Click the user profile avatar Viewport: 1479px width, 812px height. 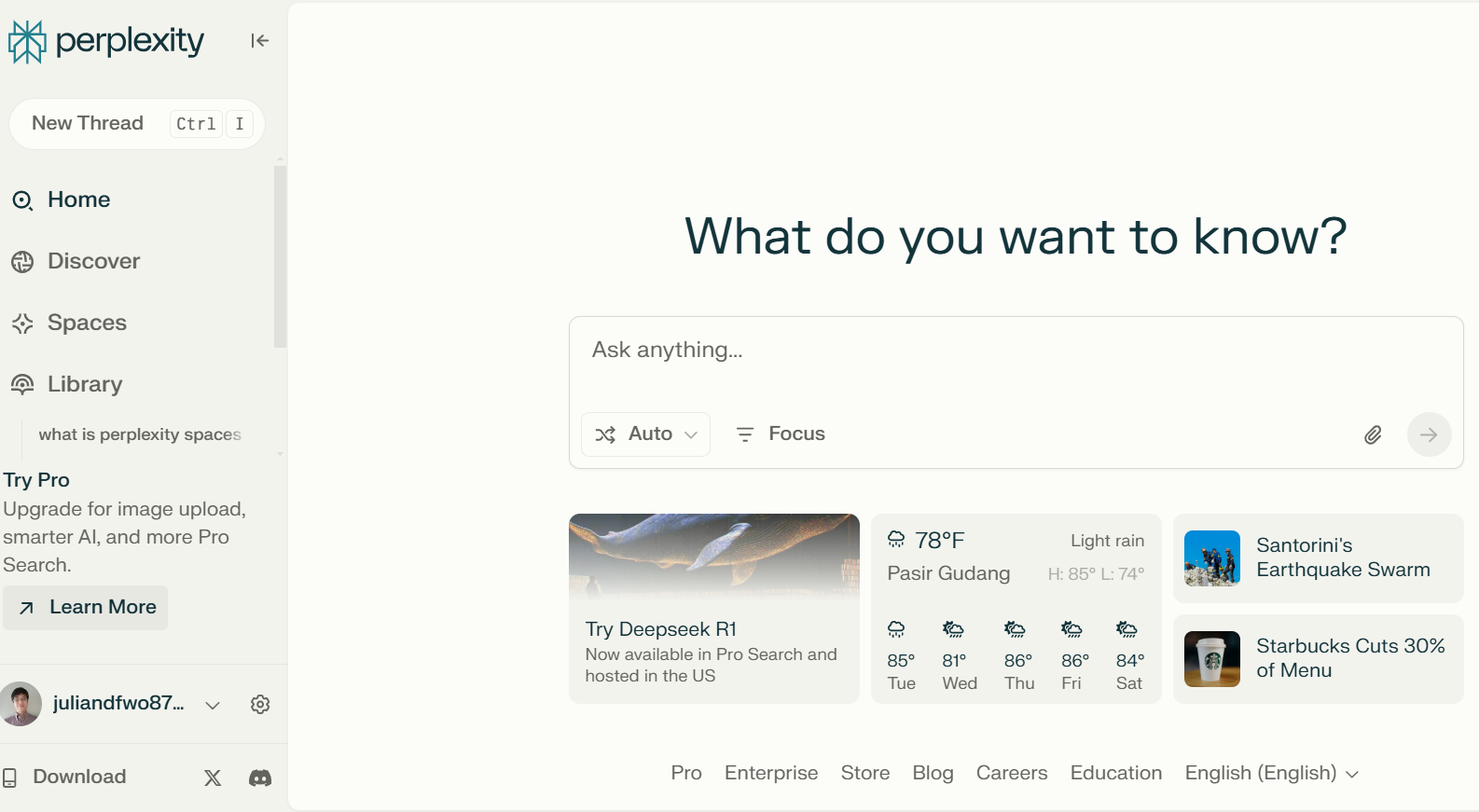click(21, 704)
